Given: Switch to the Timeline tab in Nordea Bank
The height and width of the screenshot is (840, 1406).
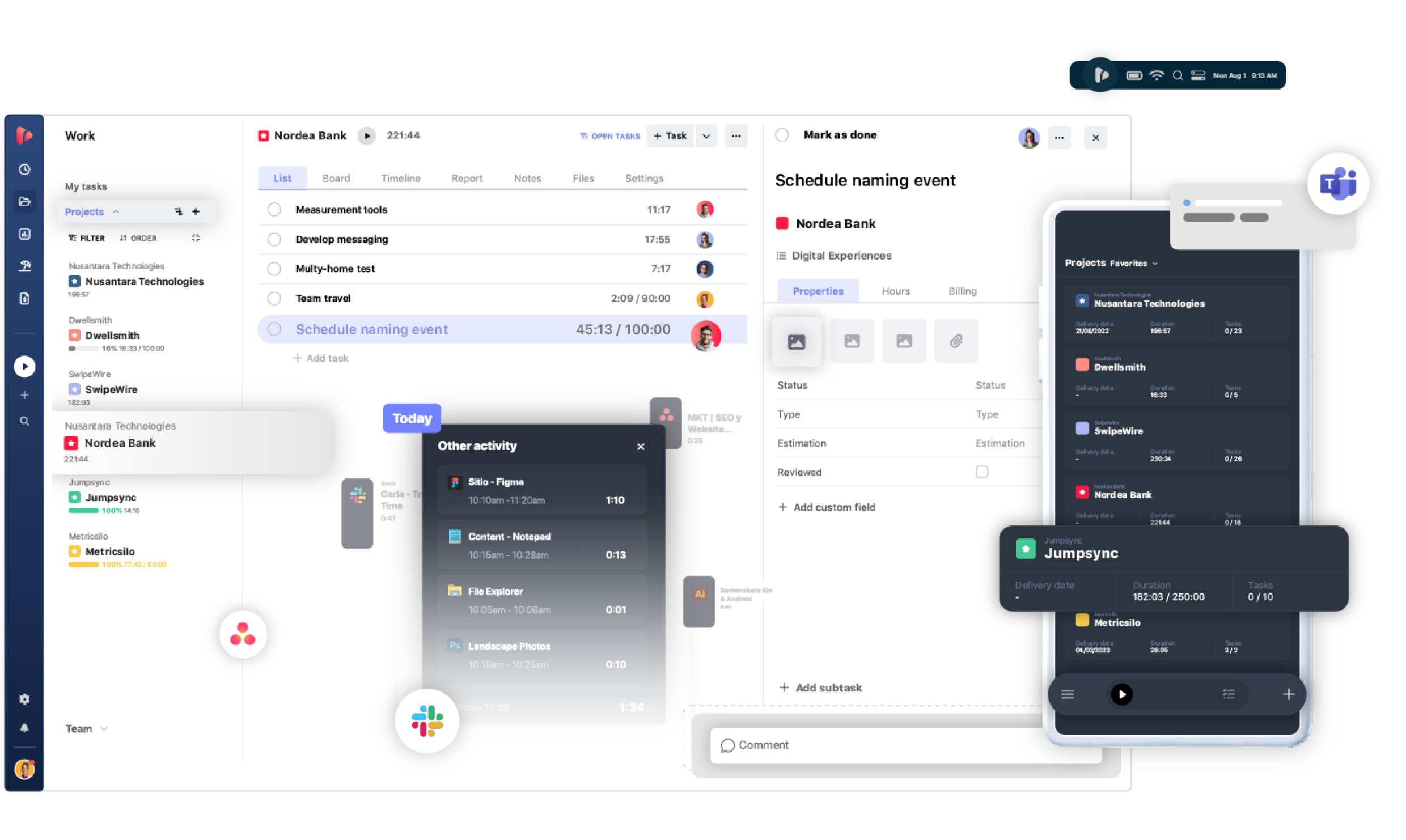Looking at the screenshot, I should point(400,178).
